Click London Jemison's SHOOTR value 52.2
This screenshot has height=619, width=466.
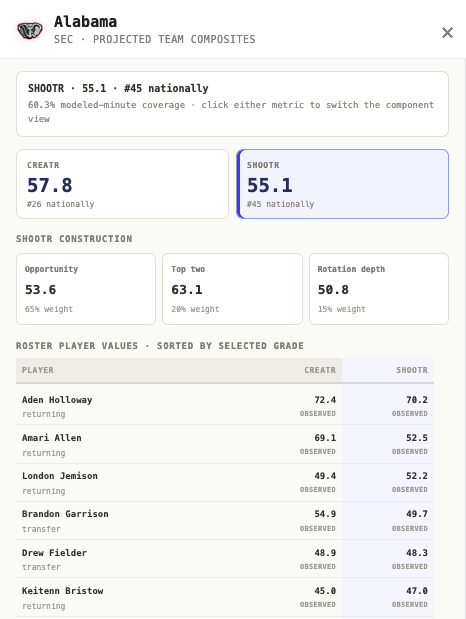[x=417, y=476]
